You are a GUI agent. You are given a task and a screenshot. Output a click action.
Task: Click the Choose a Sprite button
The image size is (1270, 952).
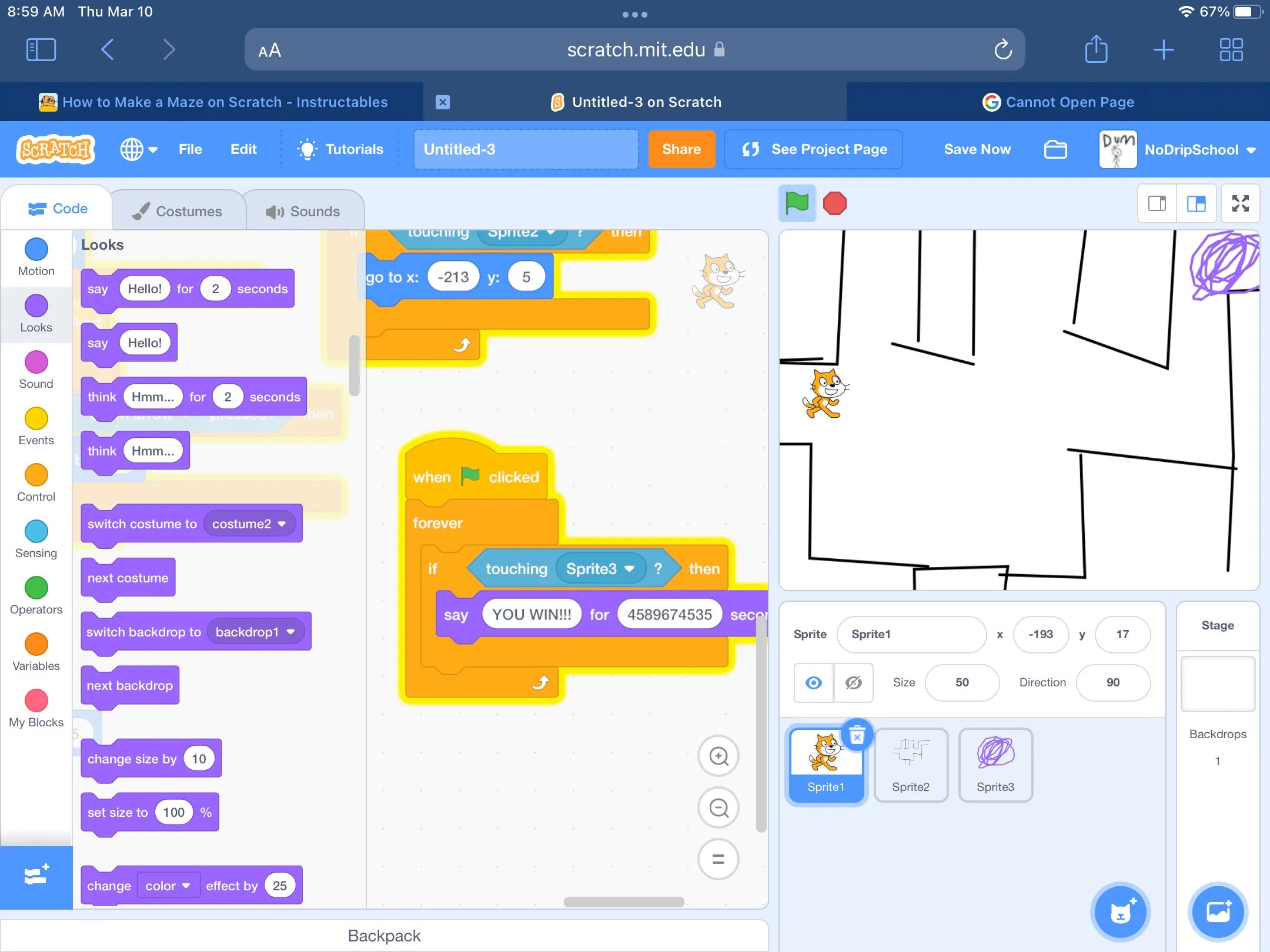[1121, 911]
